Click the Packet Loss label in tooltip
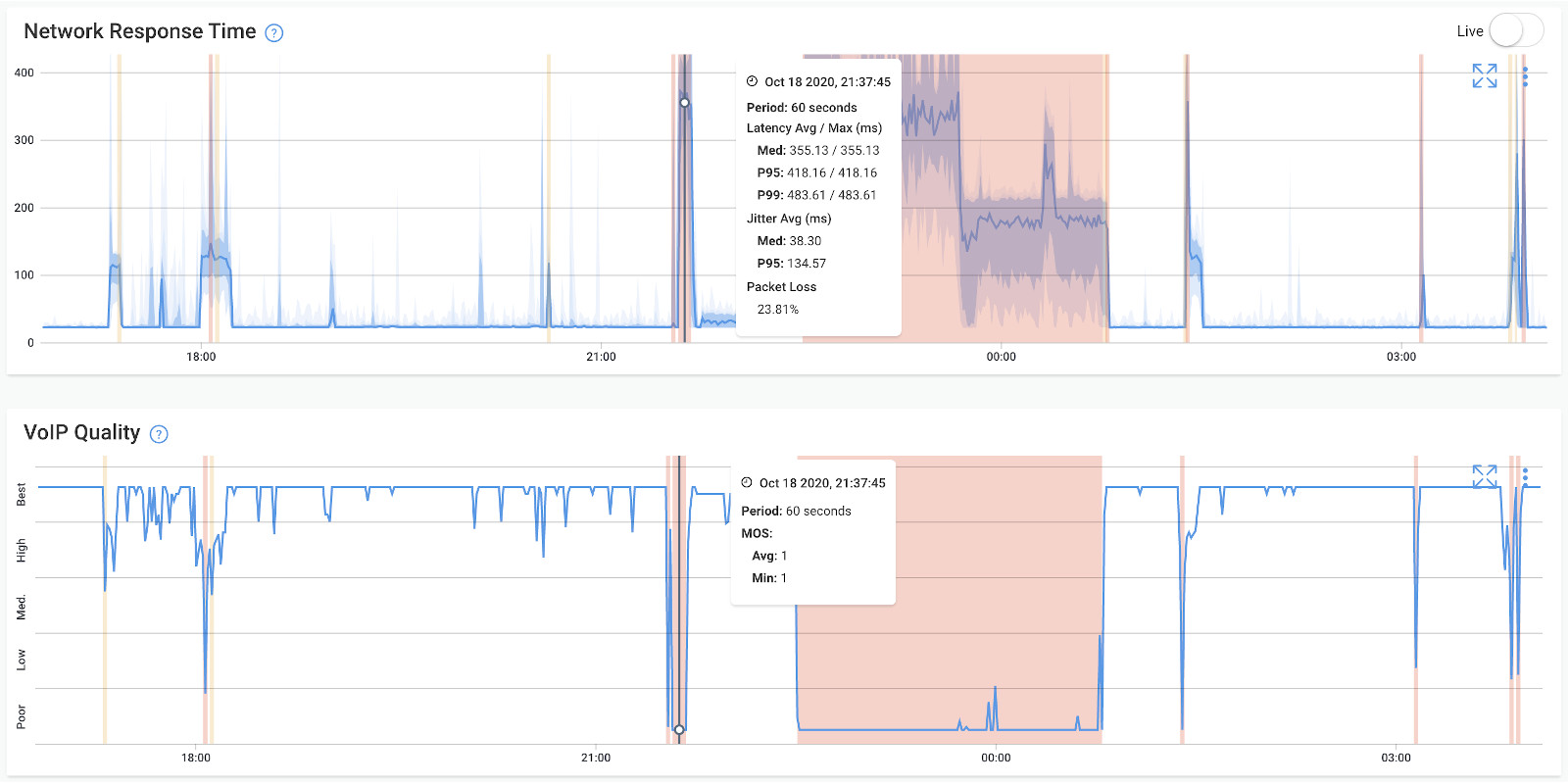1568x784 pixels. click(x=781, y=286)
